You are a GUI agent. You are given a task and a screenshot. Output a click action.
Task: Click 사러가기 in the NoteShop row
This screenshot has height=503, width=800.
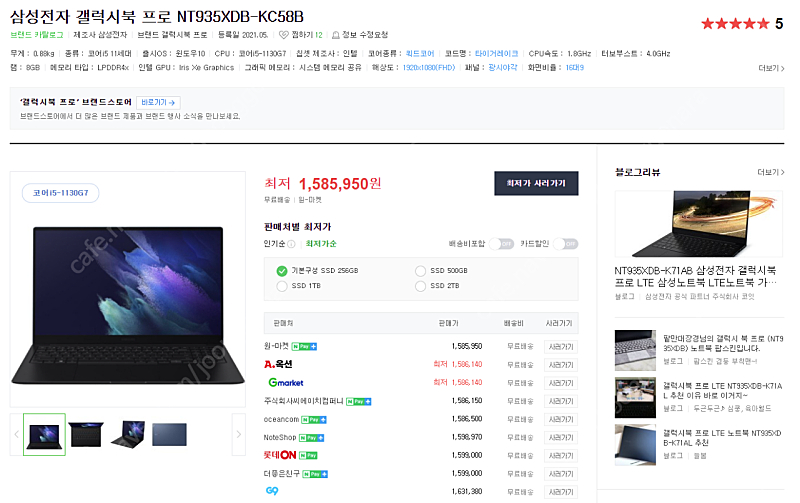point(561,438)
